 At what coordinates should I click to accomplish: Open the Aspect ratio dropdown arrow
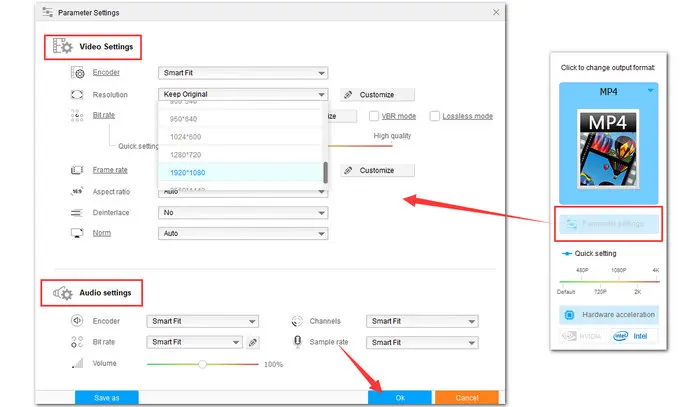tap(321, 192)
